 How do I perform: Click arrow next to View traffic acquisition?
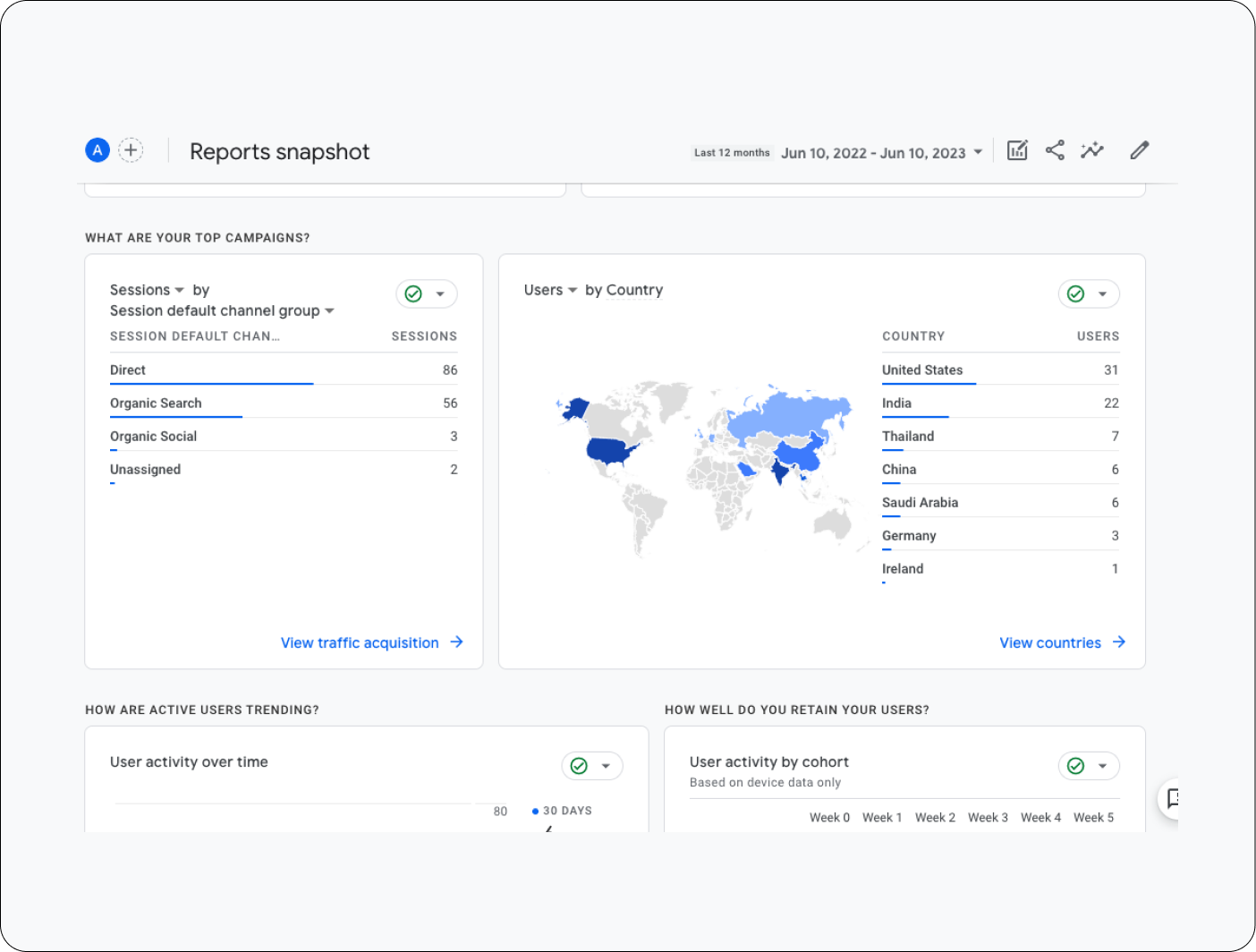click(456, 642)
